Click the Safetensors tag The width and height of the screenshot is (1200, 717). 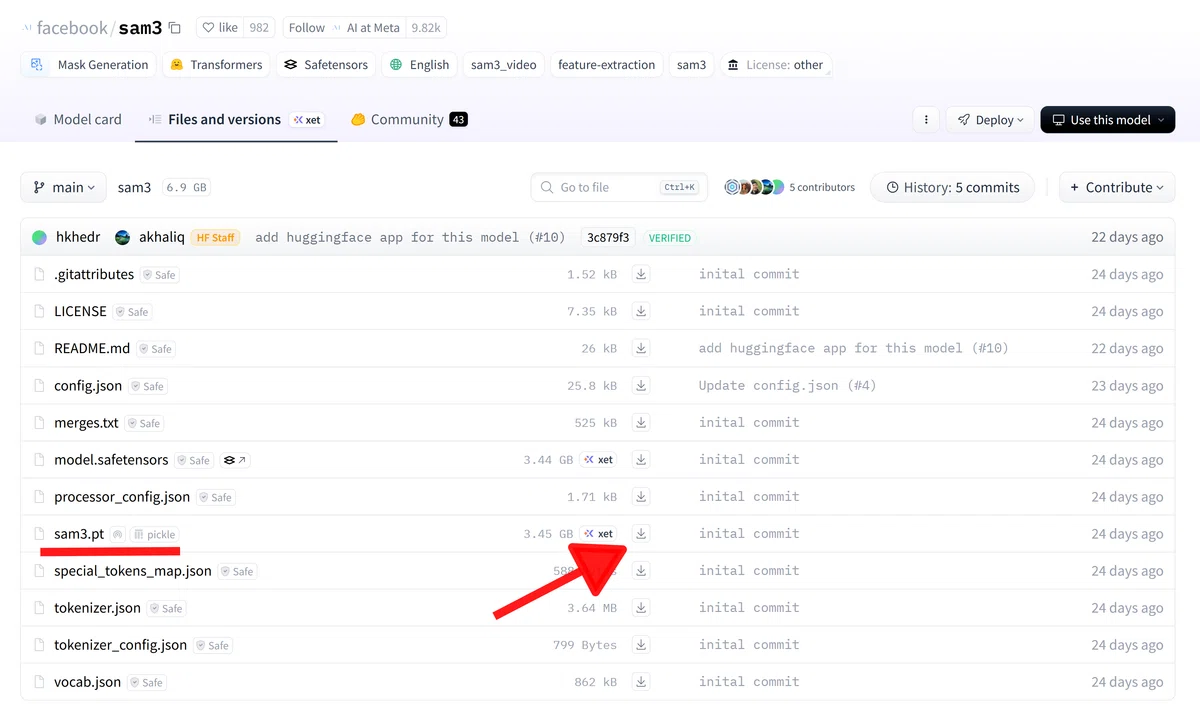click(326, 65)
